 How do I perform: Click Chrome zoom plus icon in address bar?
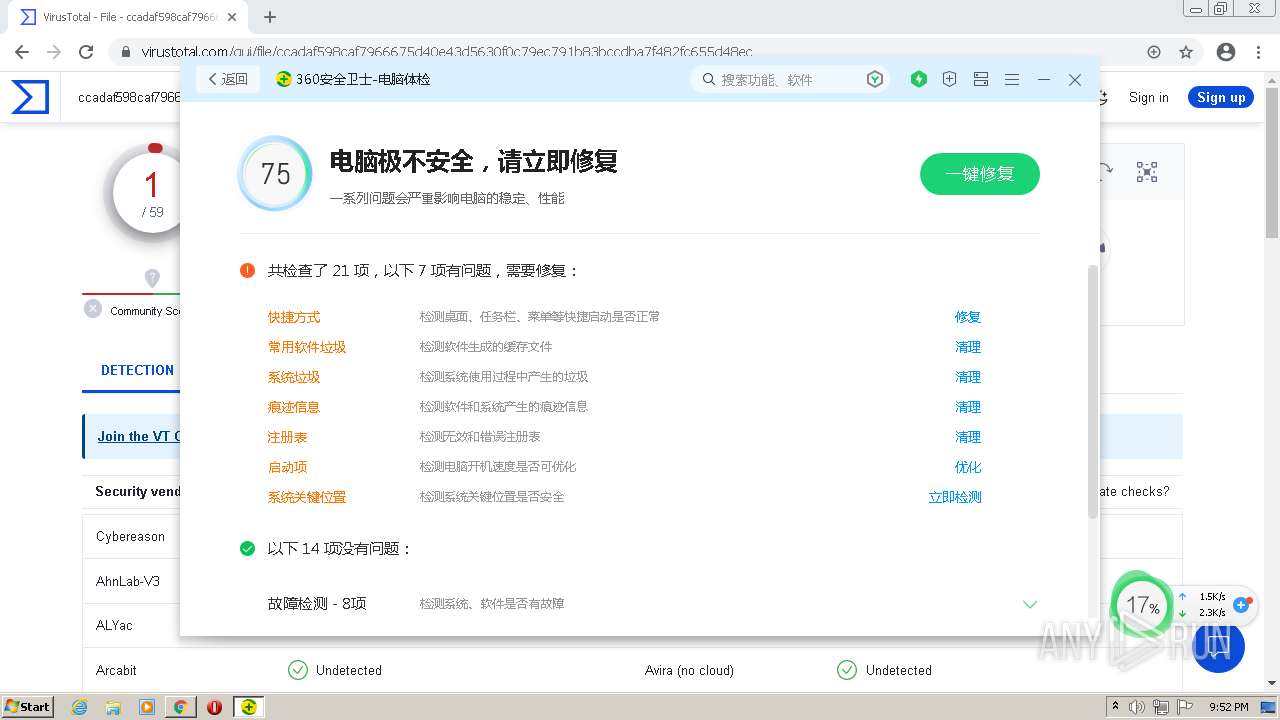(x=1154, y=52)
